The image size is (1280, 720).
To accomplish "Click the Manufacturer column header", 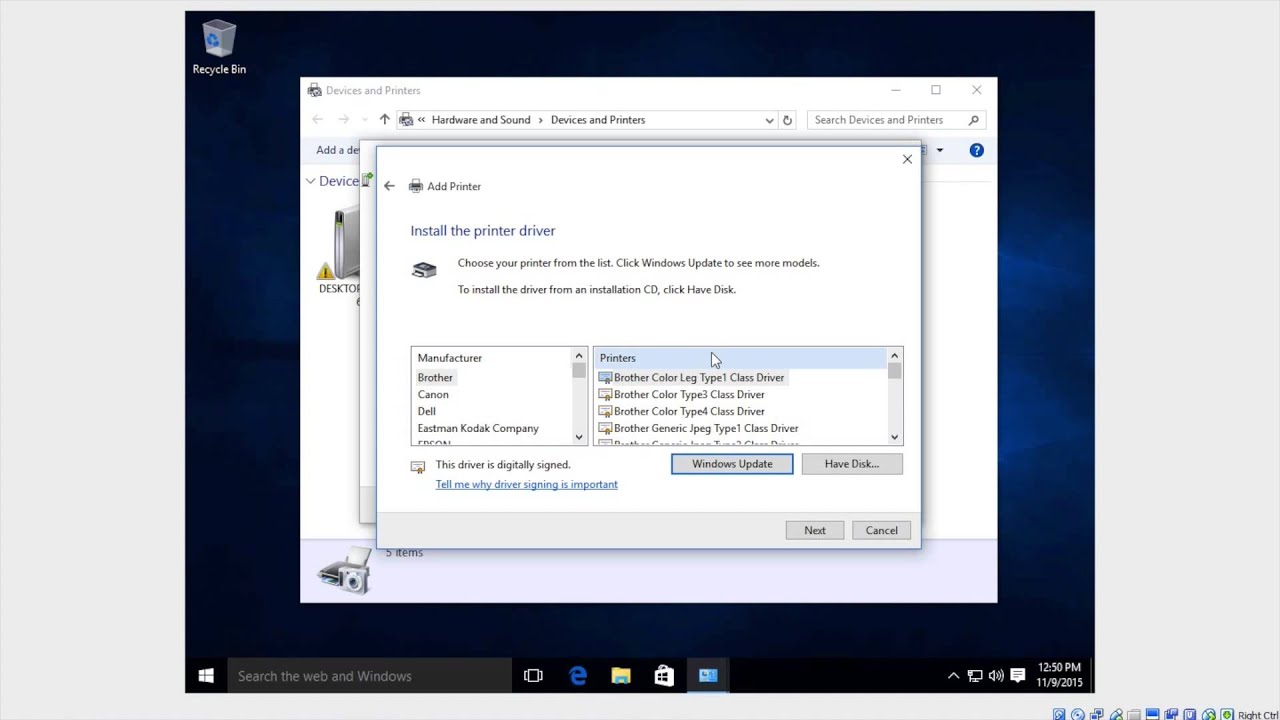I will (x=491, y=358).
